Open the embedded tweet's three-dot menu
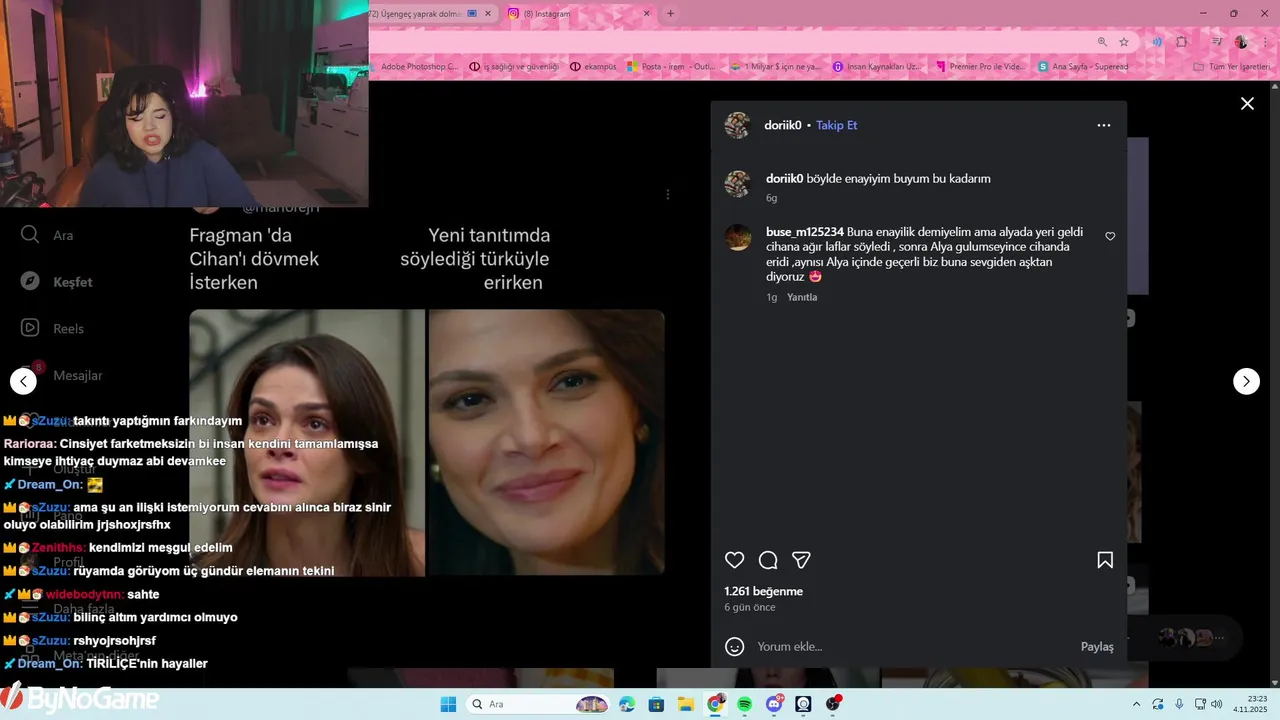The width and height of the screenshot is (1280, 720). point(668,194)
